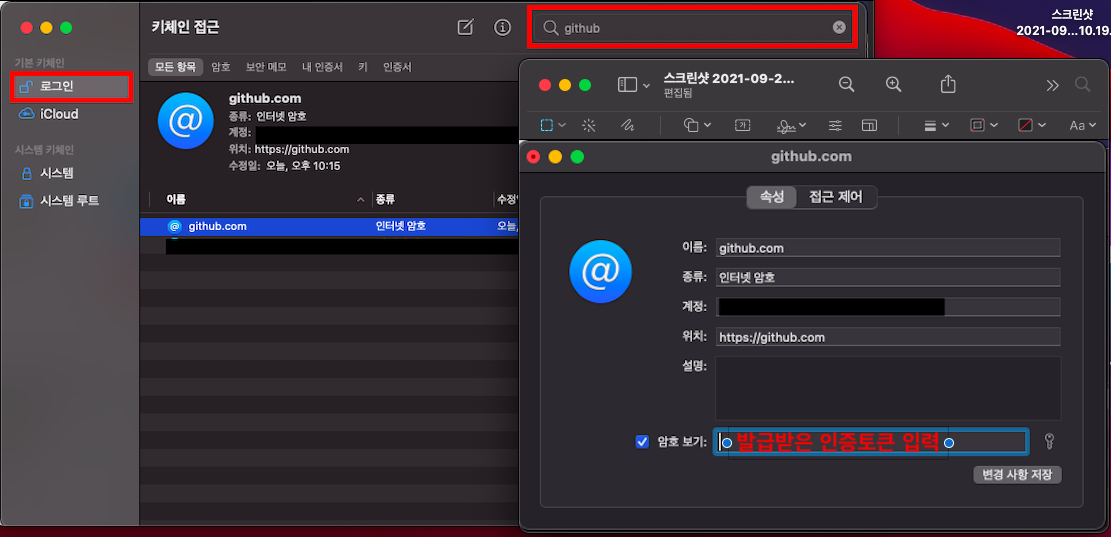Switch to the 암호 category tab
This screenshot has width=1111, height=537.
[221, 67]
